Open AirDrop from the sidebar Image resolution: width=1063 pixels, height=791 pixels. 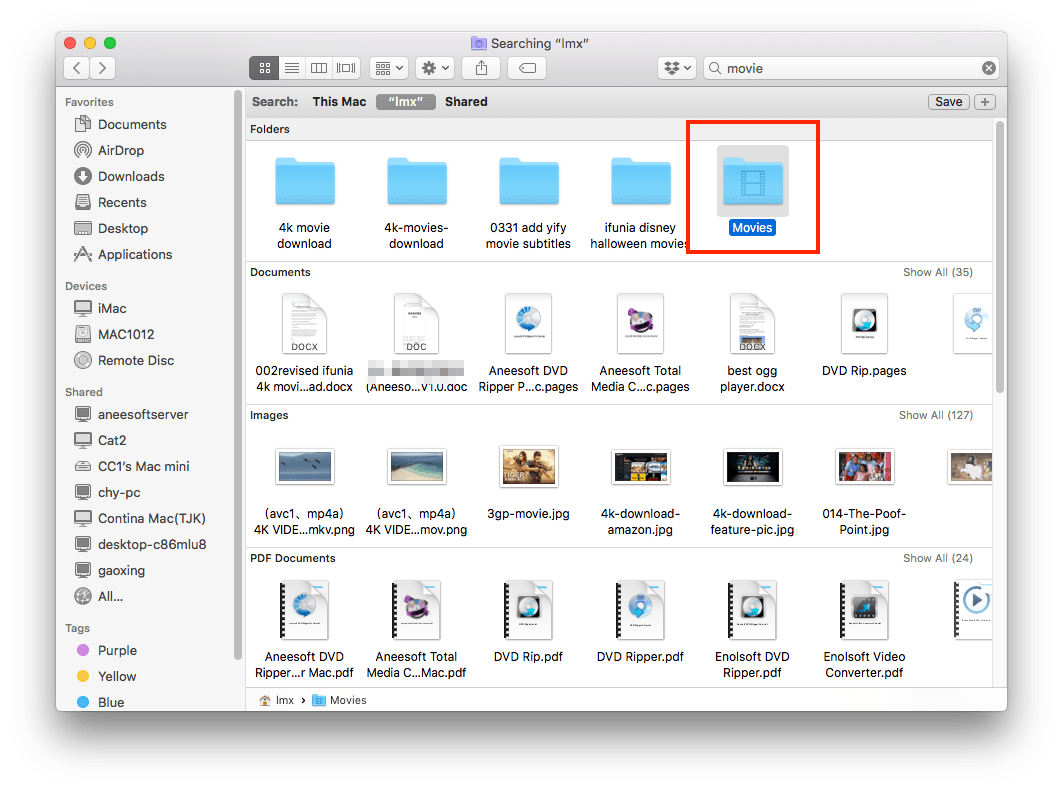tap(119, 150)
